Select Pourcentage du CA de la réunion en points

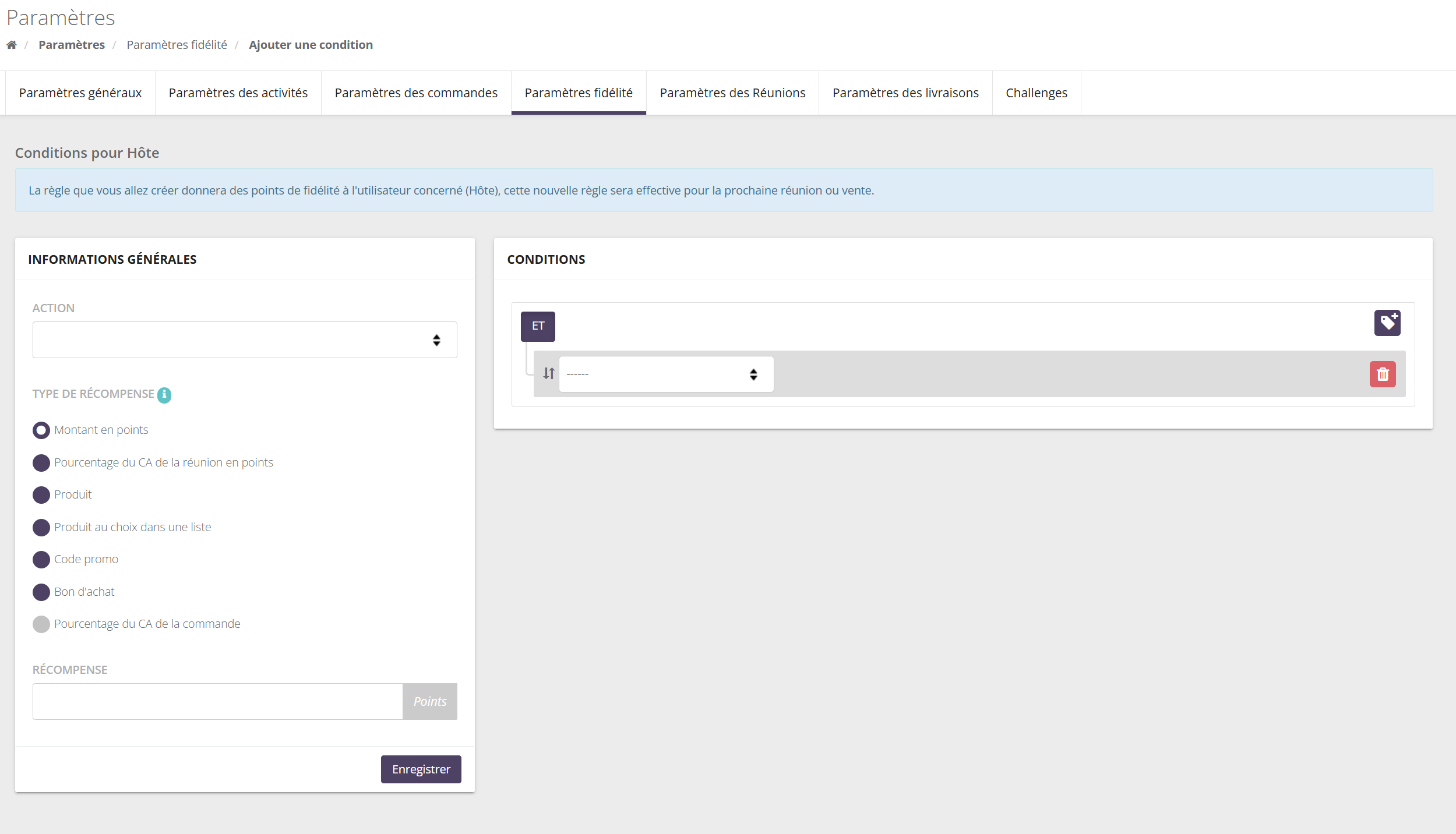click(x=41, y=463)
